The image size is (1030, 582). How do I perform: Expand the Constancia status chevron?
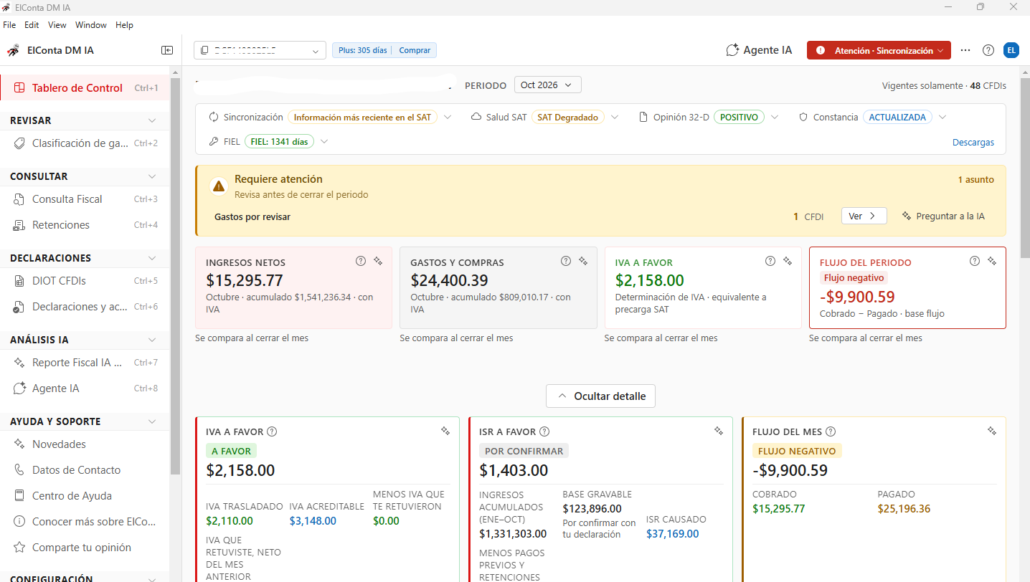[943, 117]
